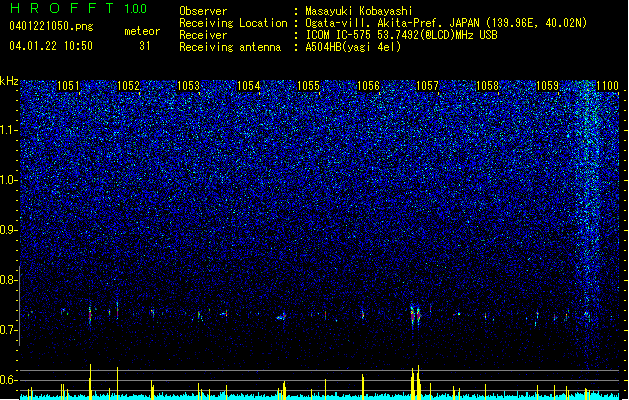Viewport: 629px width, 400px height.
Task: Select the filename 0401221050.png
Action: (x=51, y=27)
